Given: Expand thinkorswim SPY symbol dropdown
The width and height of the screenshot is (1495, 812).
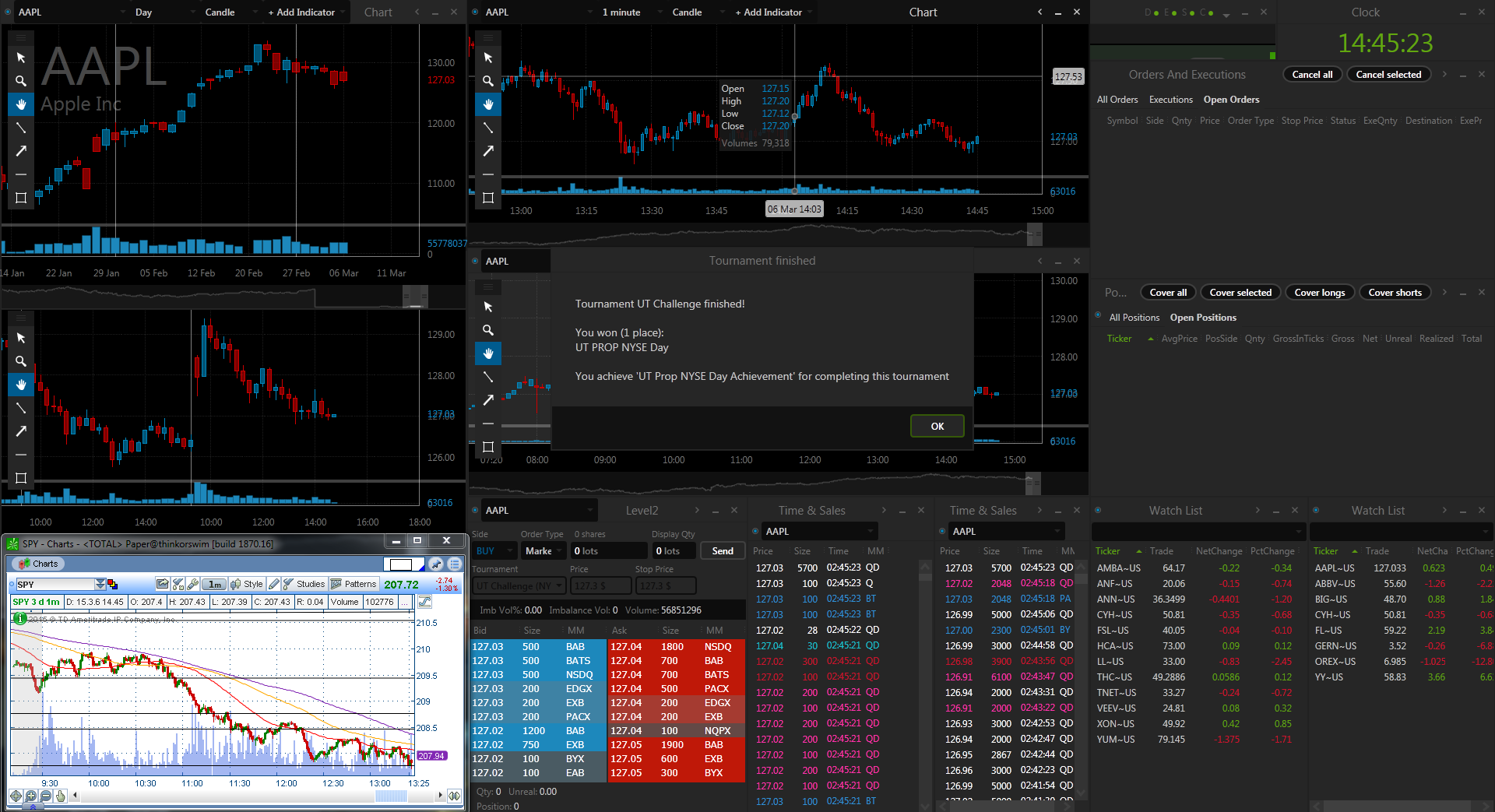Looking at the screenshot, I should [x=100, y=584].
